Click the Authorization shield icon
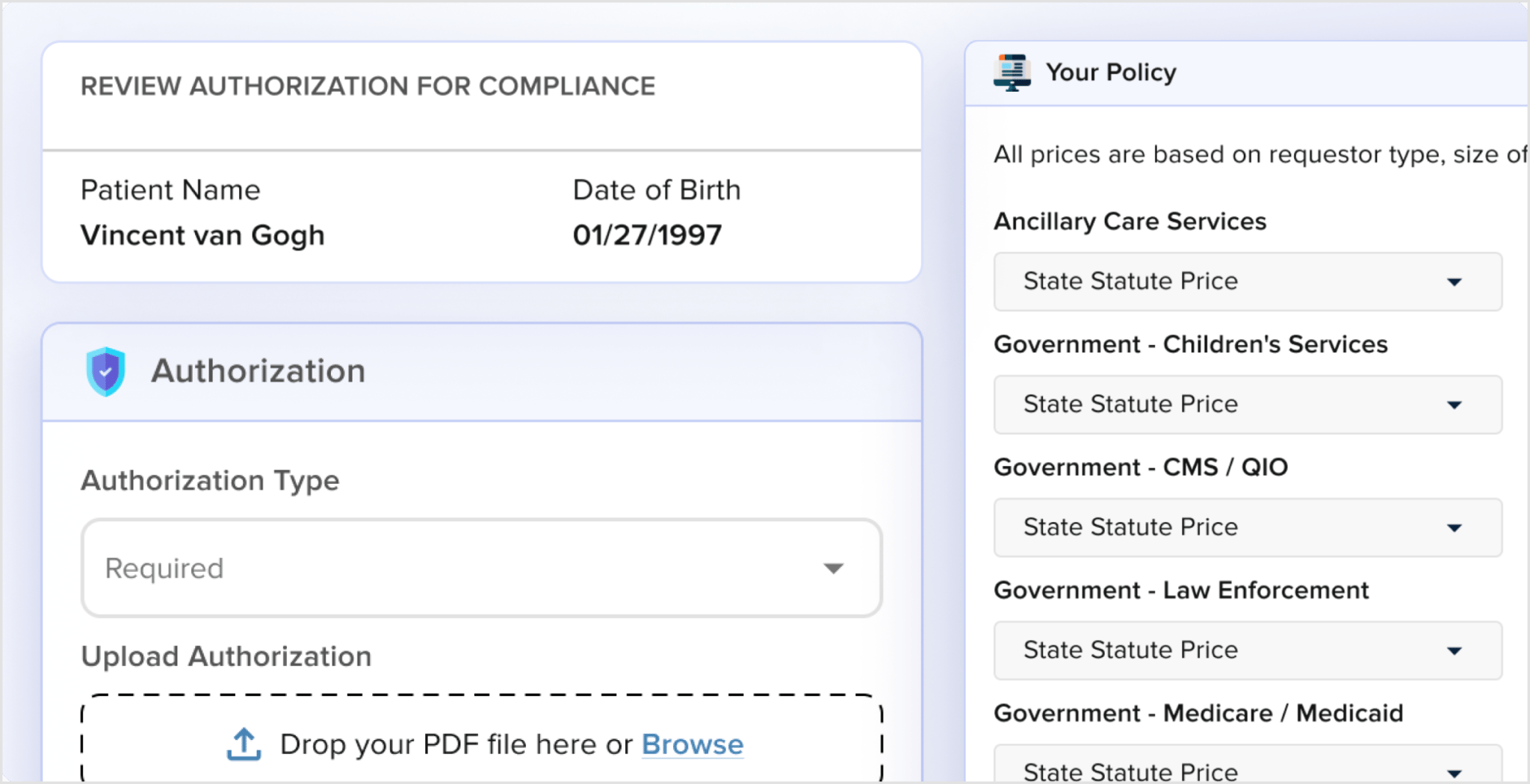 (x=106, y=371)
